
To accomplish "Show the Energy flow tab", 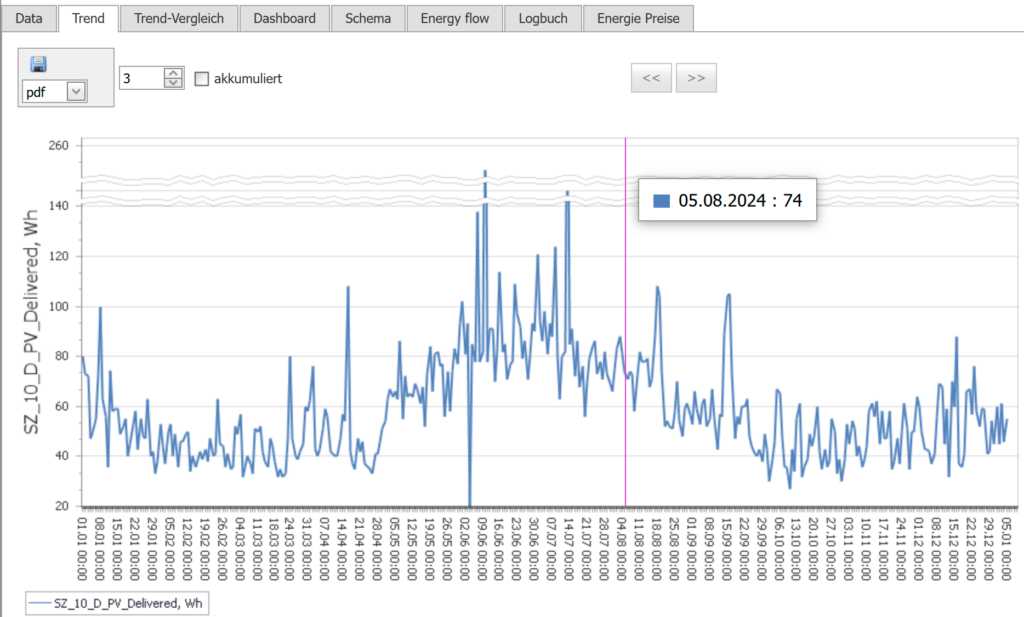I will (x=454, y=18).
